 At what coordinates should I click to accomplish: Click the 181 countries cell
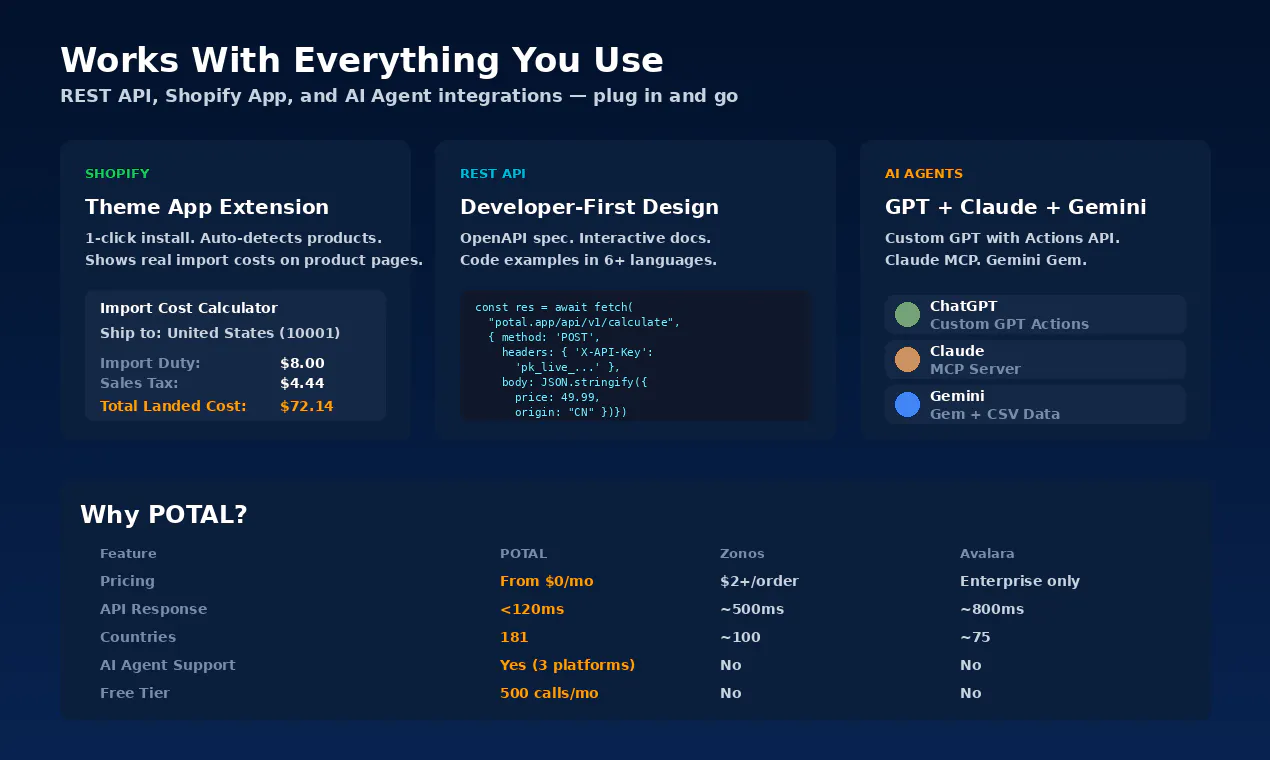514,637
